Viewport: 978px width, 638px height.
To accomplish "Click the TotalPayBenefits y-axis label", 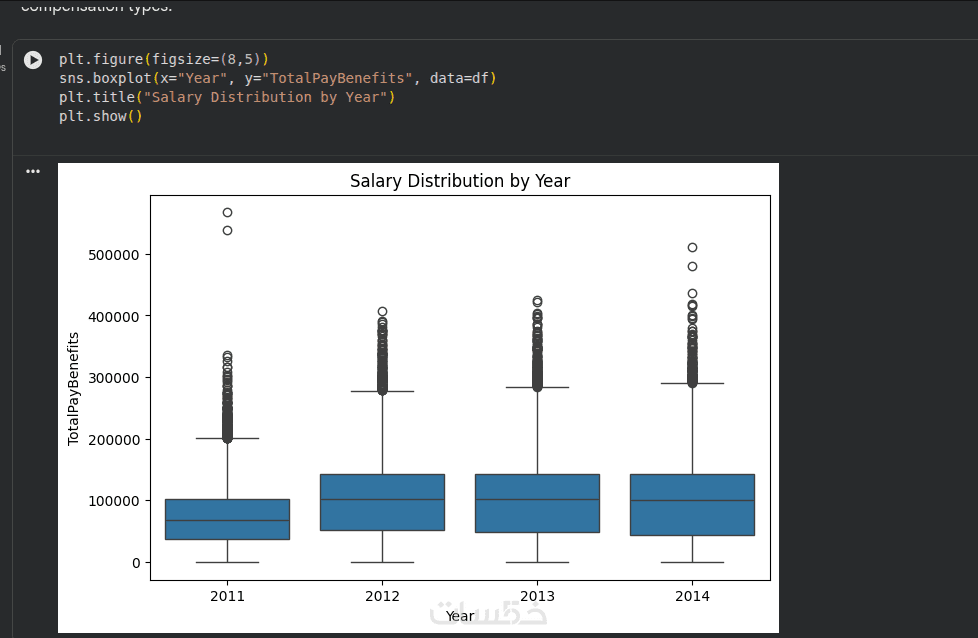I will coord(73,389).
